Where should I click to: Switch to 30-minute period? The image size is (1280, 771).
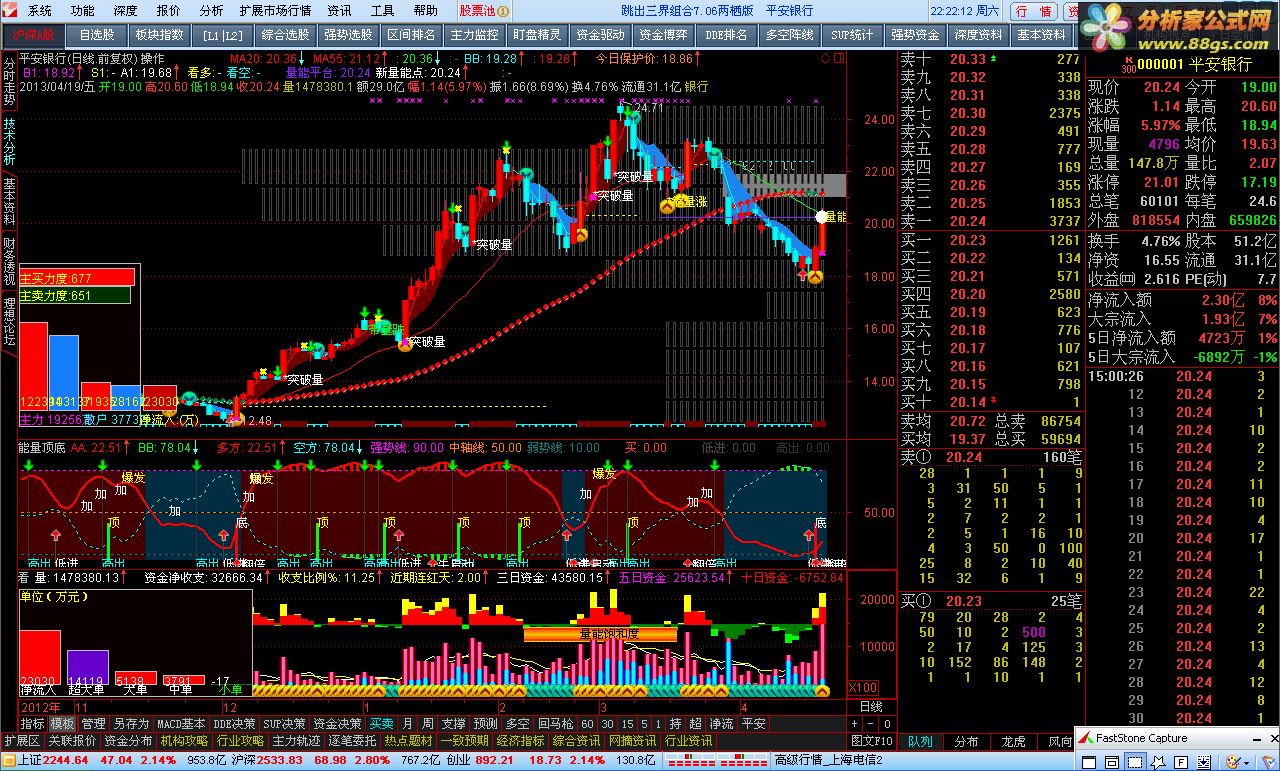[x=607, y=724]
